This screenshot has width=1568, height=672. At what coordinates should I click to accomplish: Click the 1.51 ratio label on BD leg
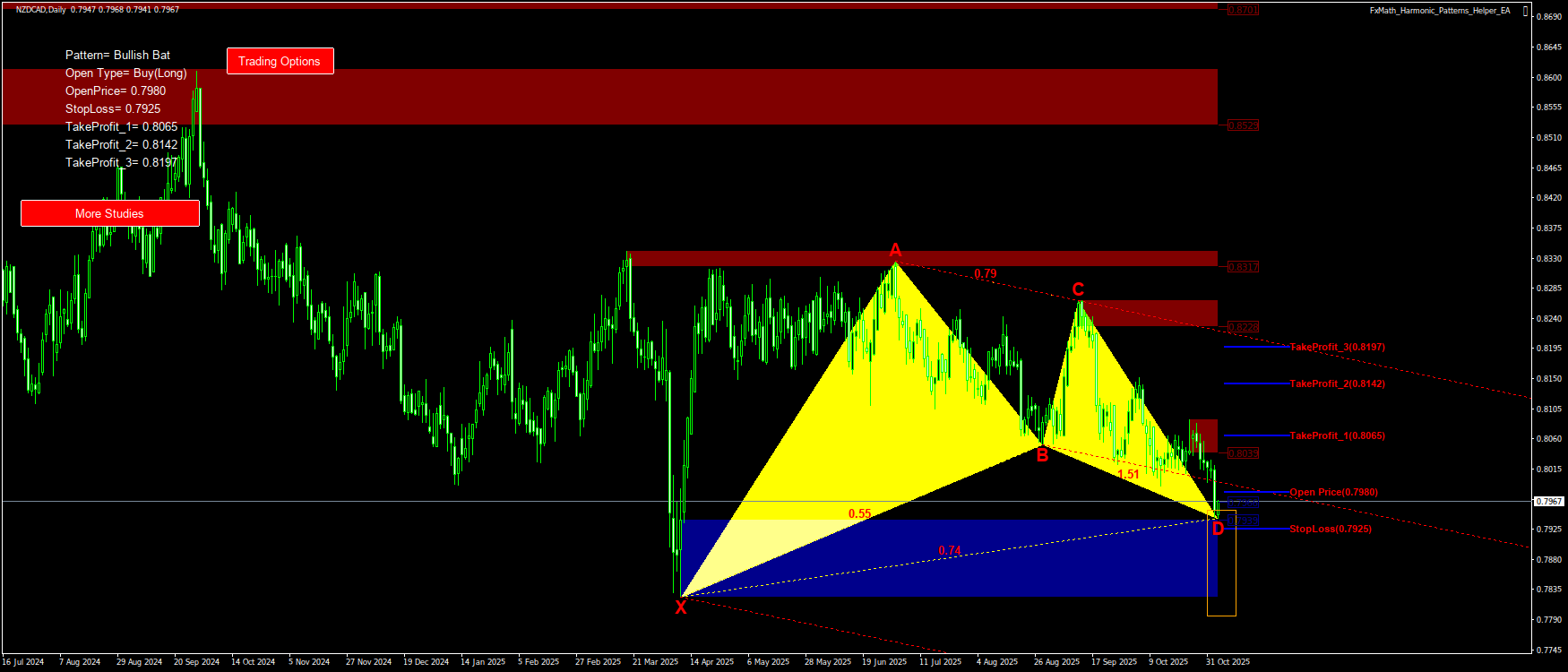[x=1128, y=474]
